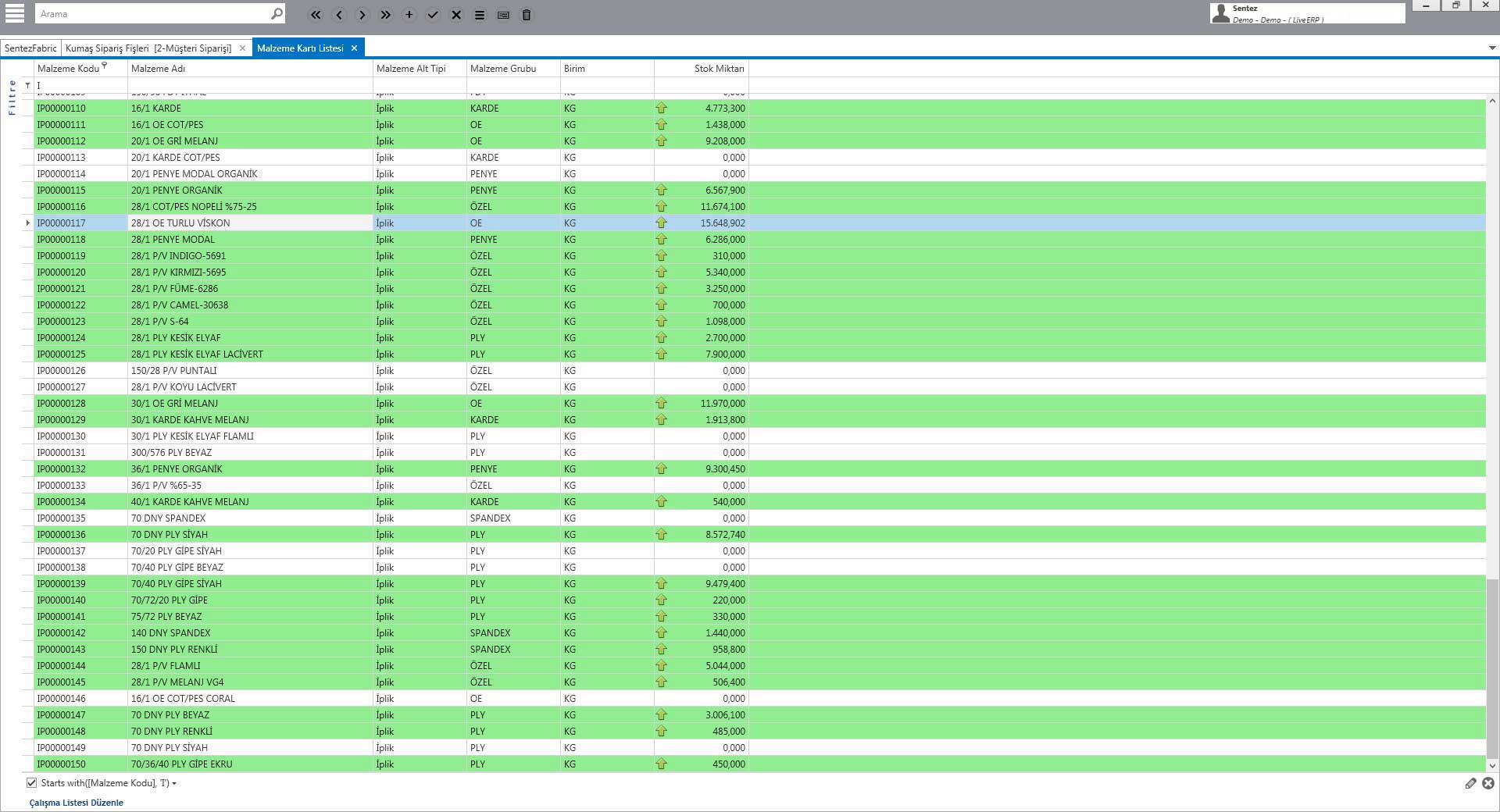Delete record using trash can icon

(x=527, y=15)
